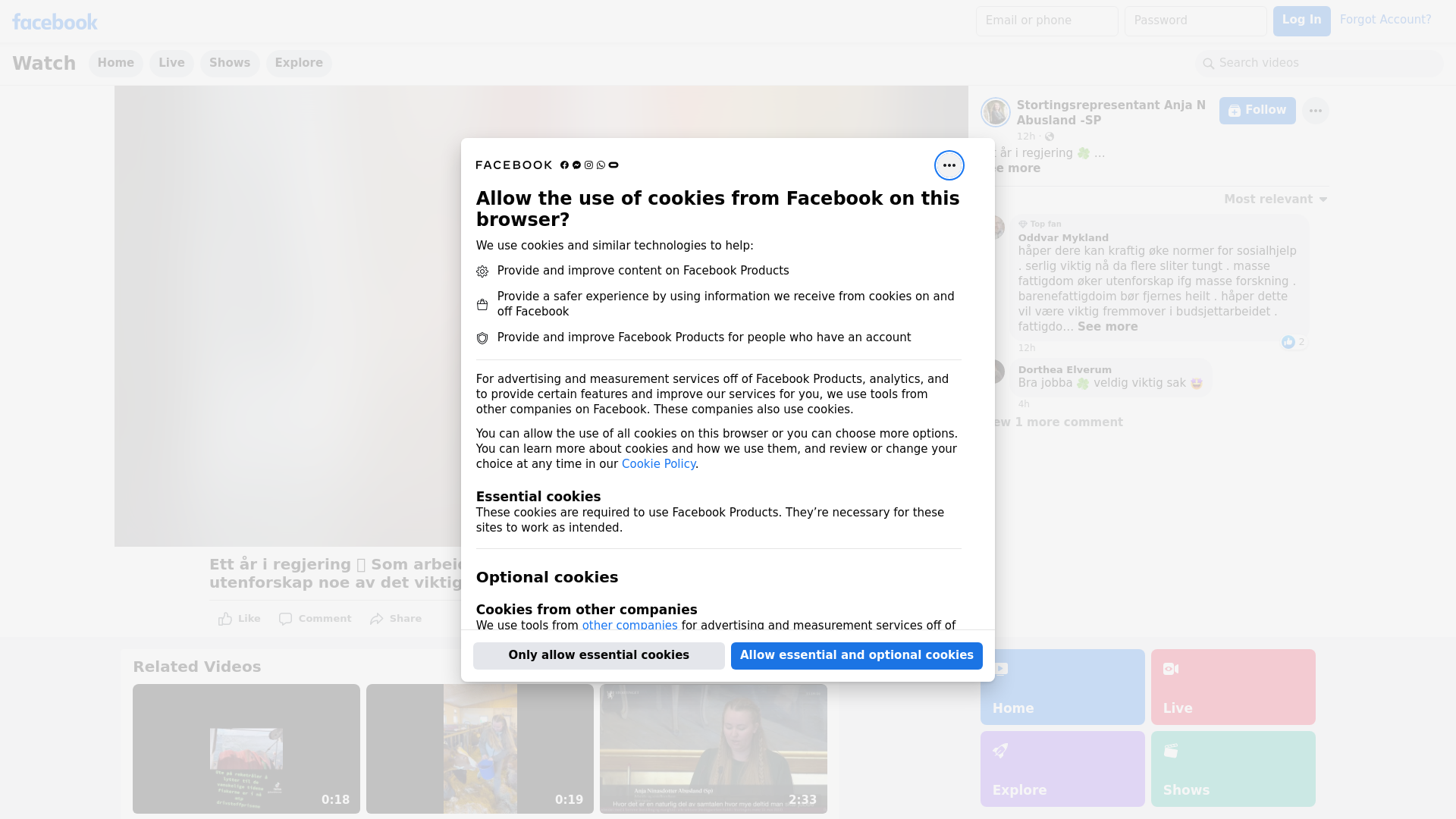Screen dimensions: 1456x819
Task: Click the Facebook logo at top left
Action: [55, 22]
